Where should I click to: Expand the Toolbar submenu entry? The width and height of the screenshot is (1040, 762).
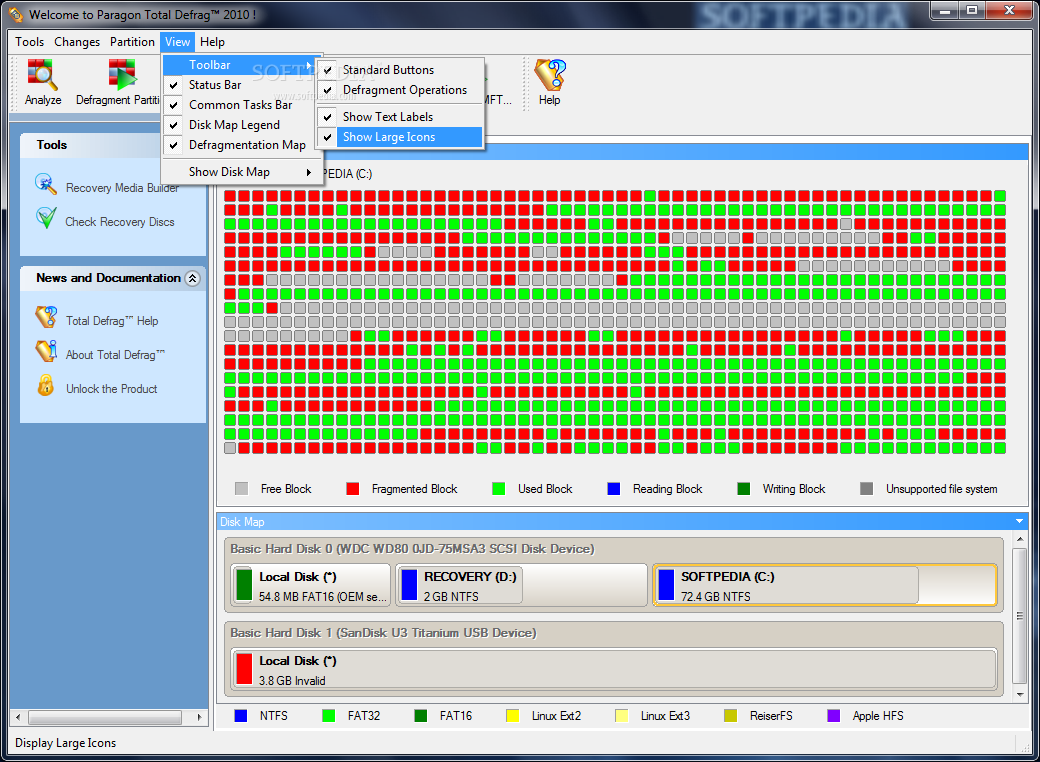click(x=242, y=65)
